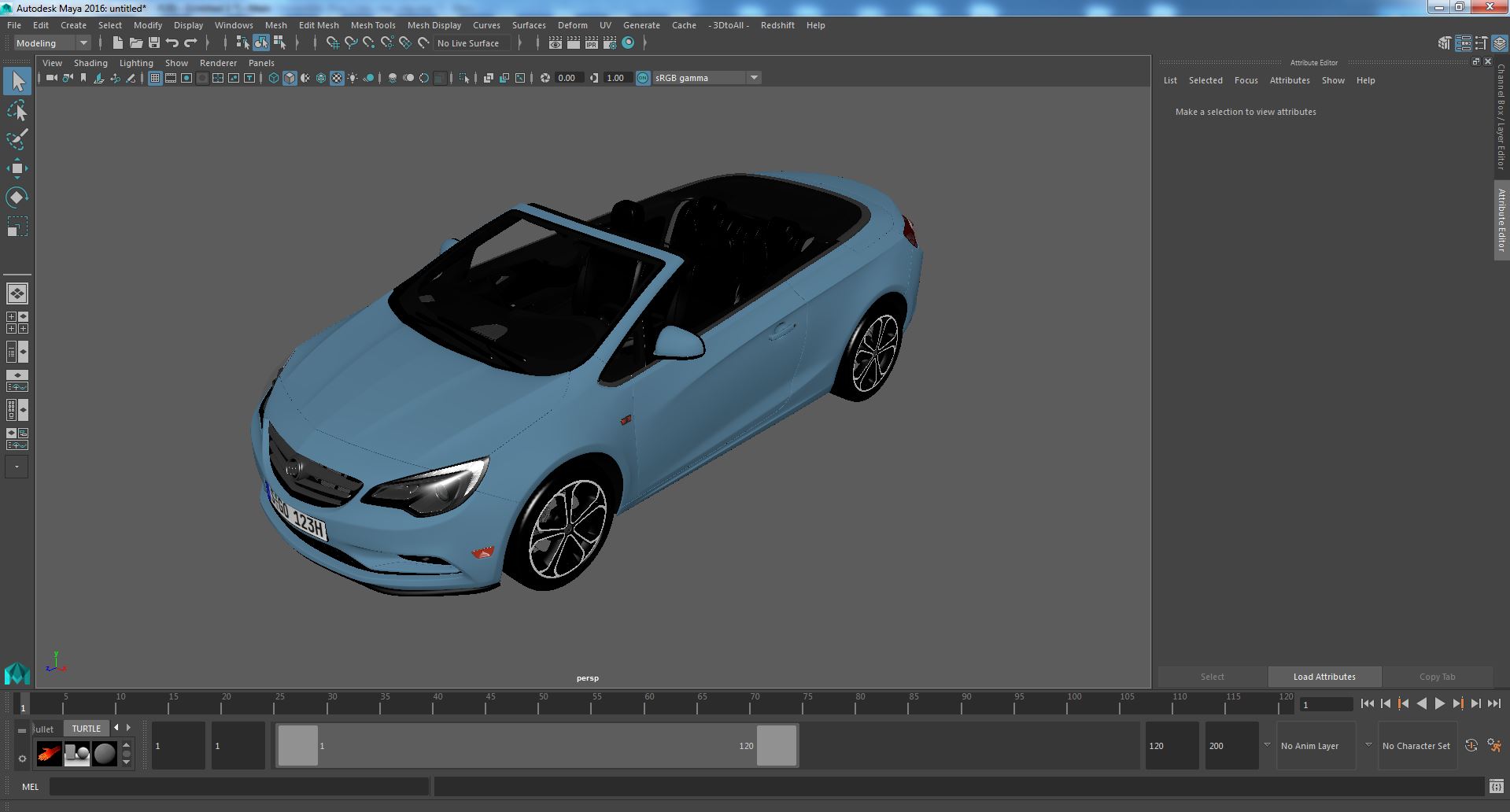
Task: Open Attribute Editor Focus menu
Action: (1246, 80)
